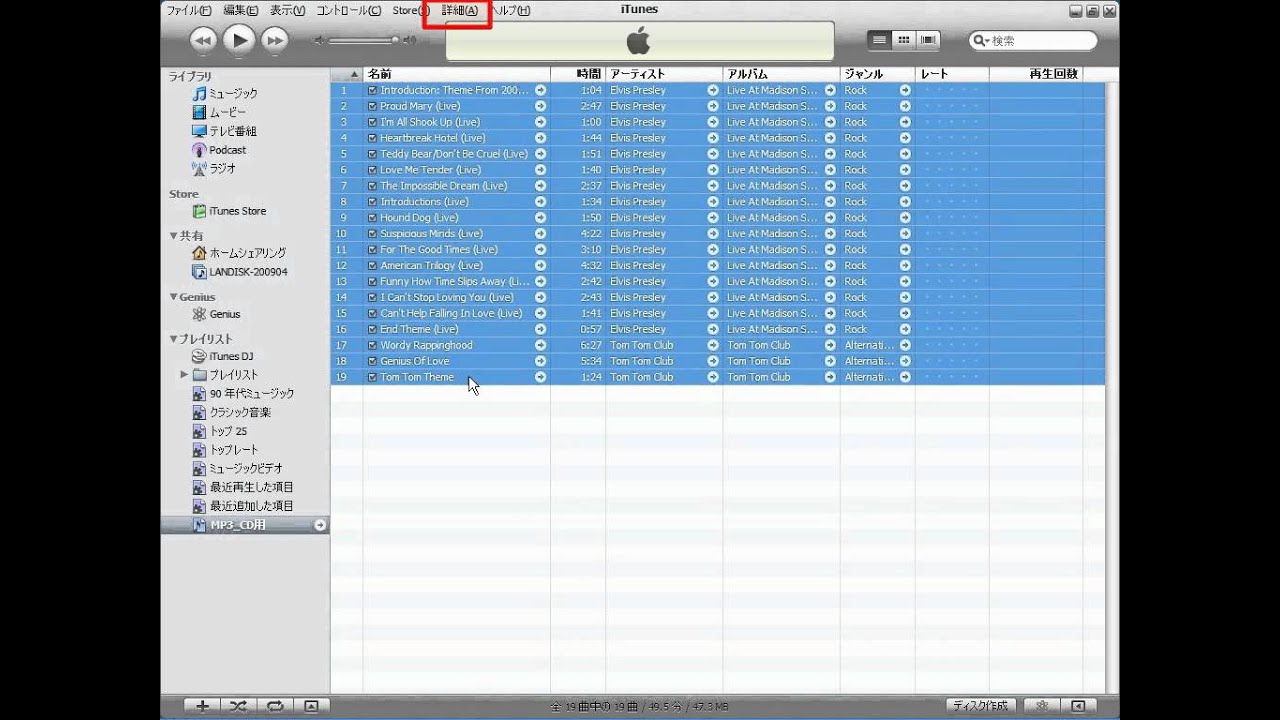Collapse the Genius sidebar section
Image resolution: width=1280 pixels, height=720 pixels.
pyautogui.click(x=174, y=297)
